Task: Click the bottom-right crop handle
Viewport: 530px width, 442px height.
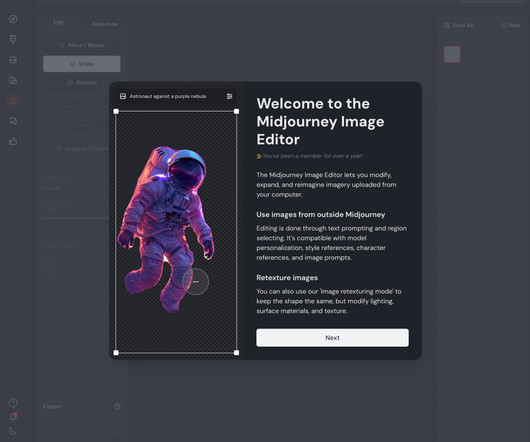Action: [x=237, y=353]
